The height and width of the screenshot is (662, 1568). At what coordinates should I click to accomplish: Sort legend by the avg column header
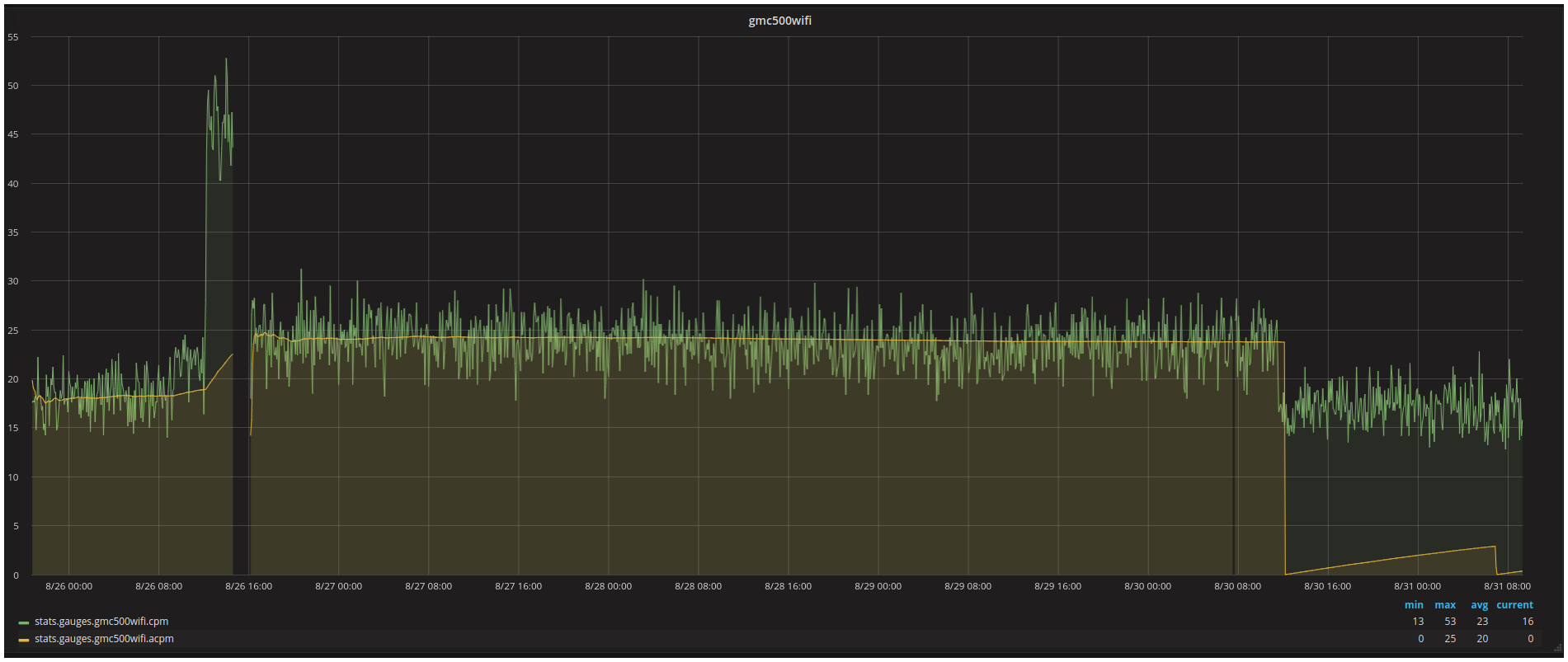tap(1480, 605)
